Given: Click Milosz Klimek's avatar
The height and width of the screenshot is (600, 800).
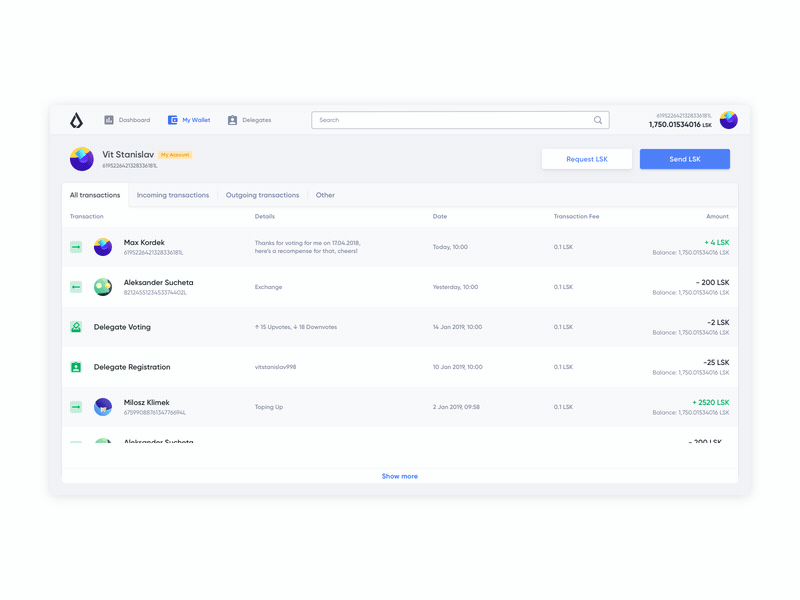Looking at the screenshot, I should point(103,407).
